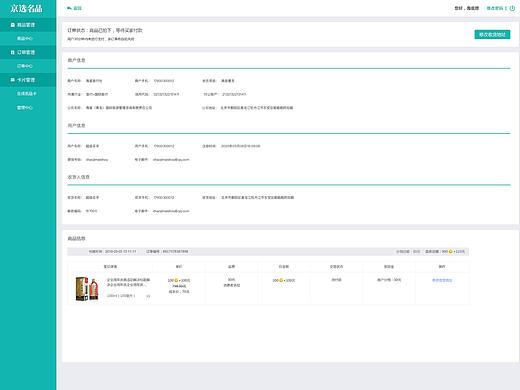Screen dimensions: 520x390
Task: Click the gold coin icon in the price column
Action: click(176, 280)
